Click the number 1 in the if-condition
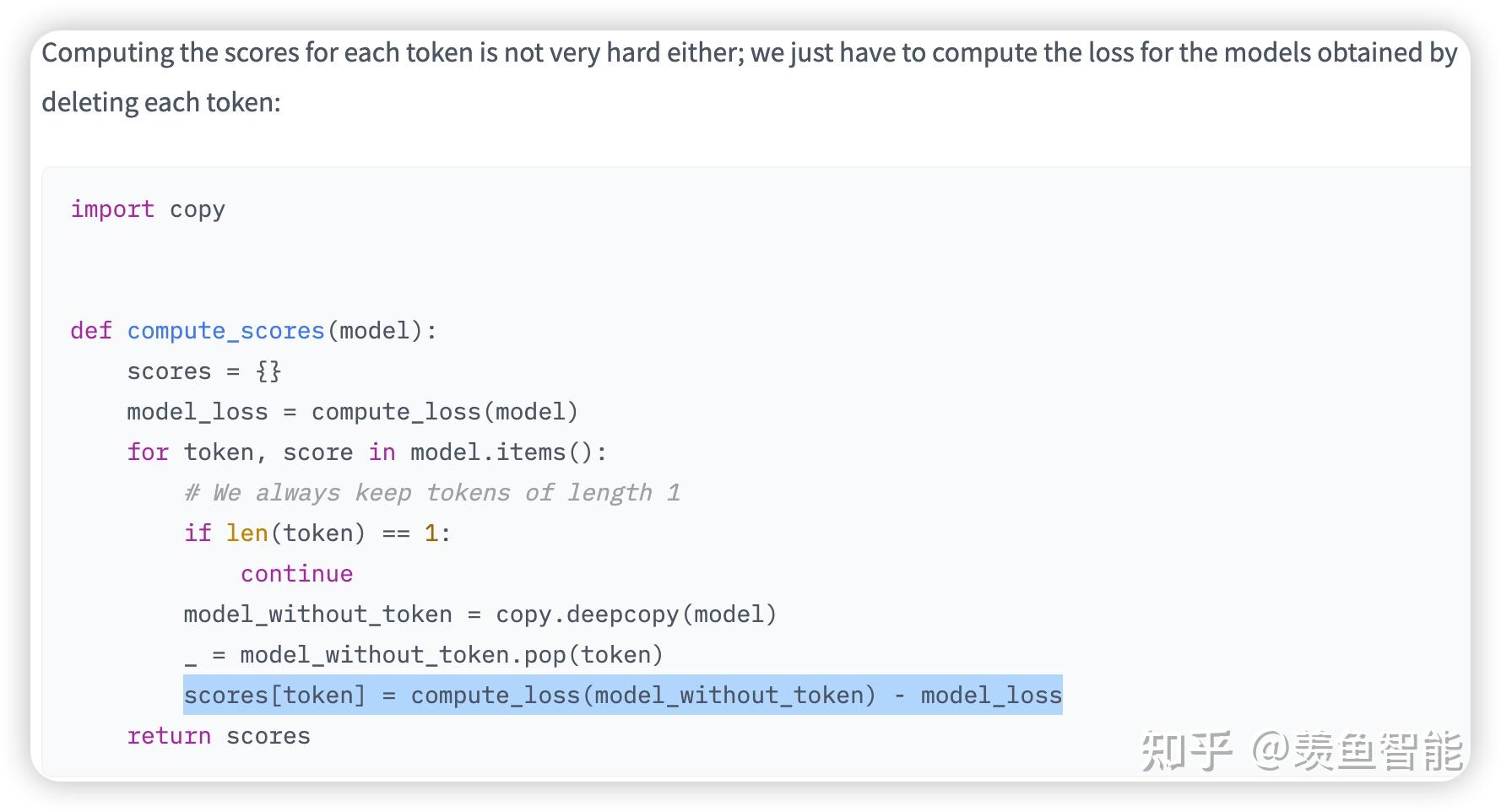 (431, 533)
